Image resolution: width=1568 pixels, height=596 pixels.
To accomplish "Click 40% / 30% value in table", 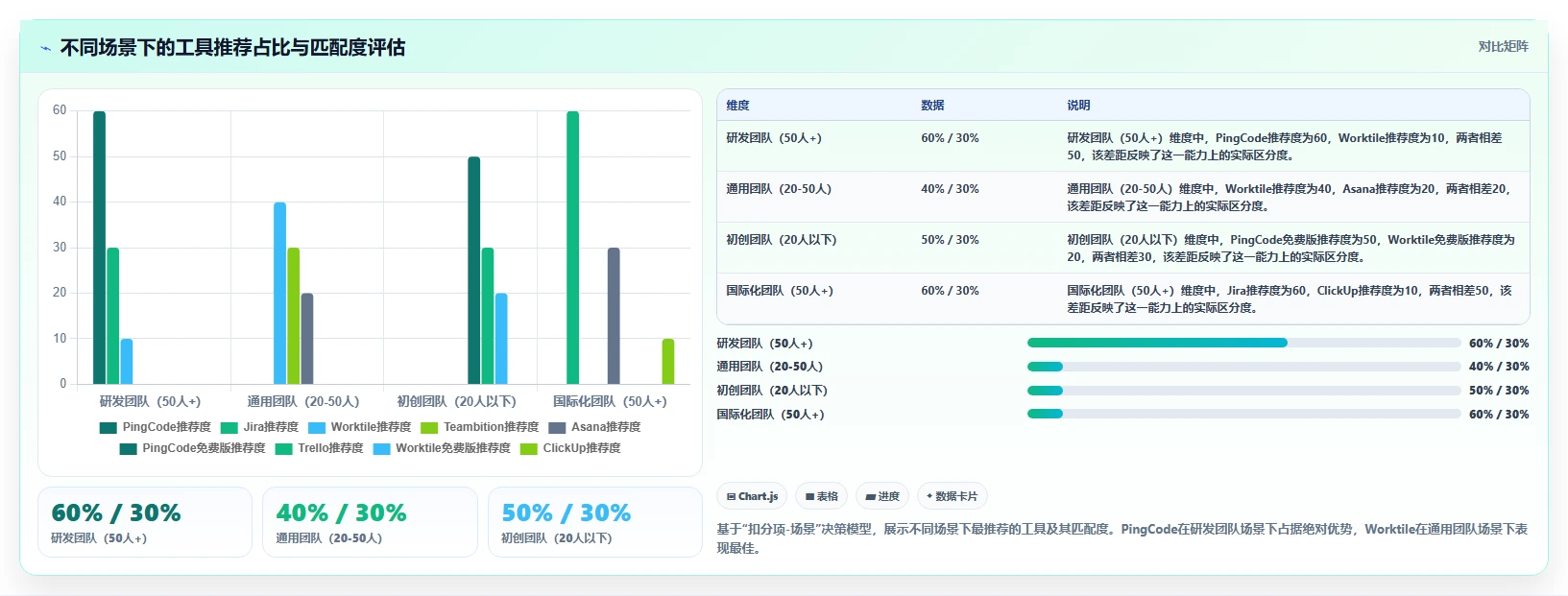I will coord(950,189).
